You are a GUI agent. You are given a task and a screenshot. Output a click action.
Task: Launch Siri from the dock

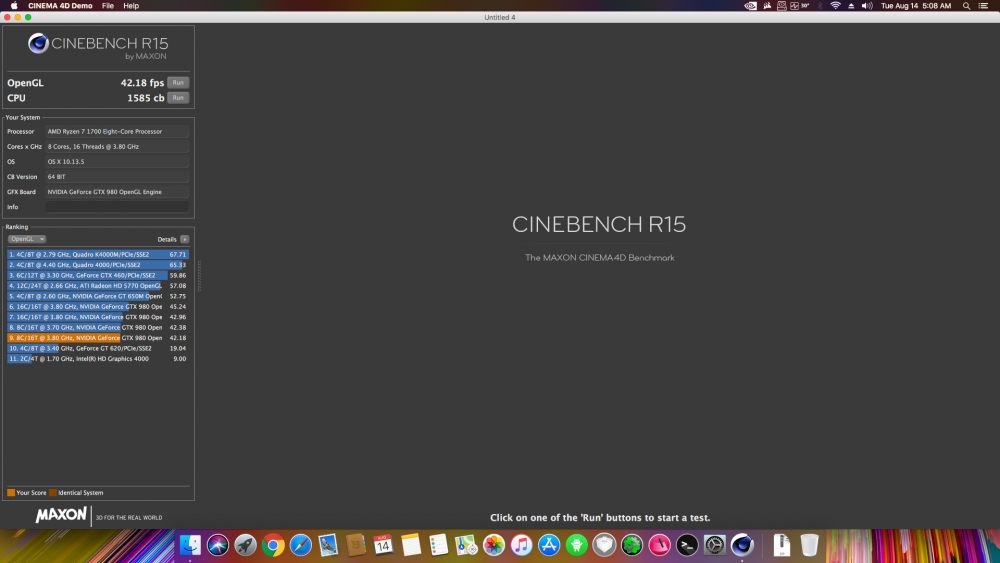(217, 545)
